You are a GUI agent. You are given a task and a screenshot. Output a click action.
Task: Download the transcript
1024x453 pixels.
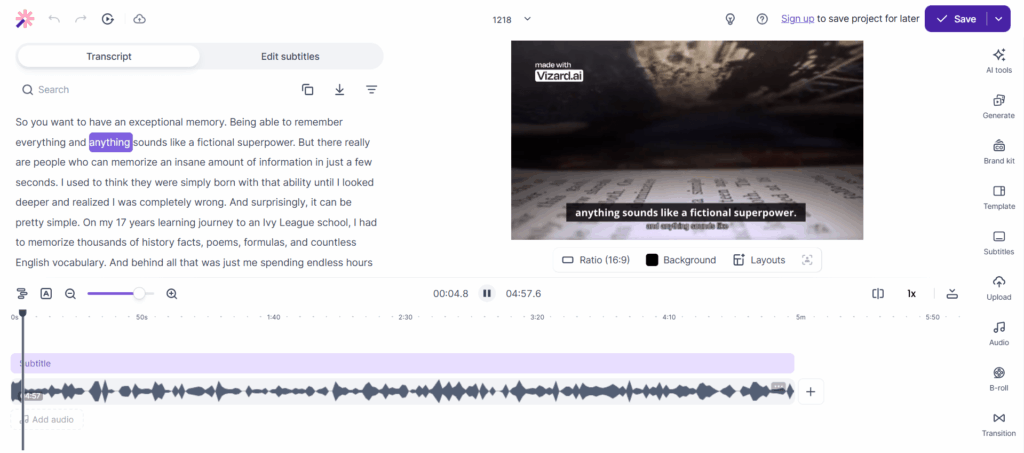coord(340,89)
